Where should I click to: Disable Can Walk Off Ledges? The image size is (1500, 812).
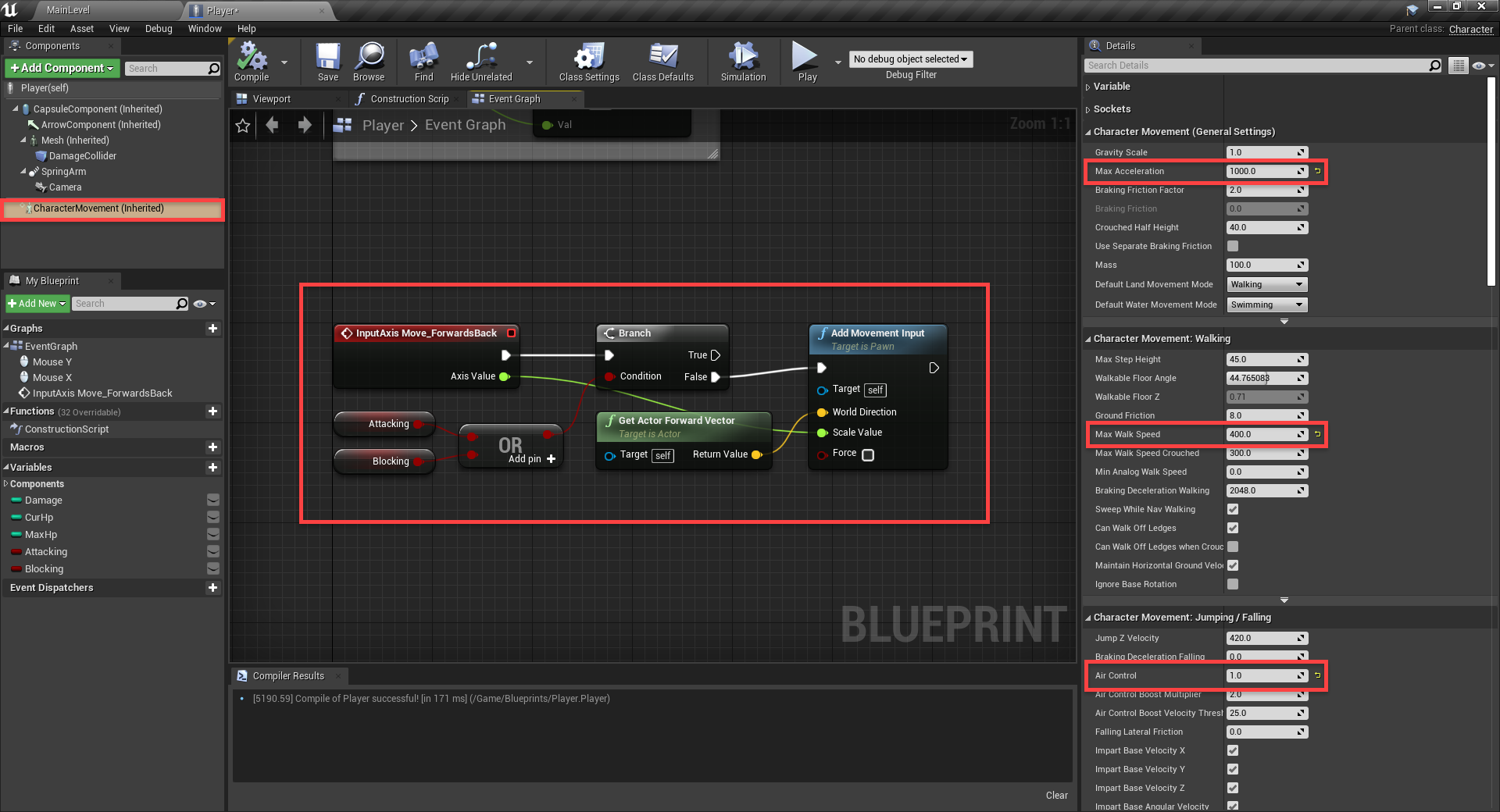1233,528
